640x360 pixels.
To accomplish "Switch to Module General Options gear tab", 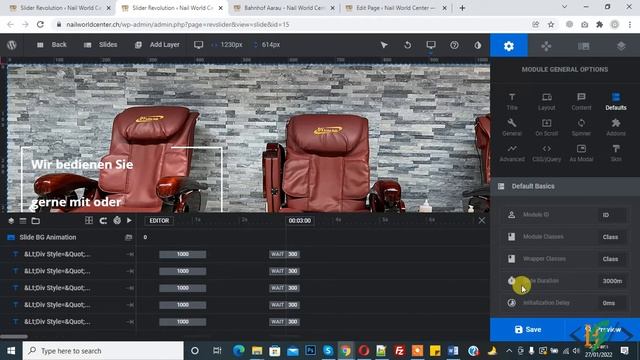I will (x=509, y=45).
